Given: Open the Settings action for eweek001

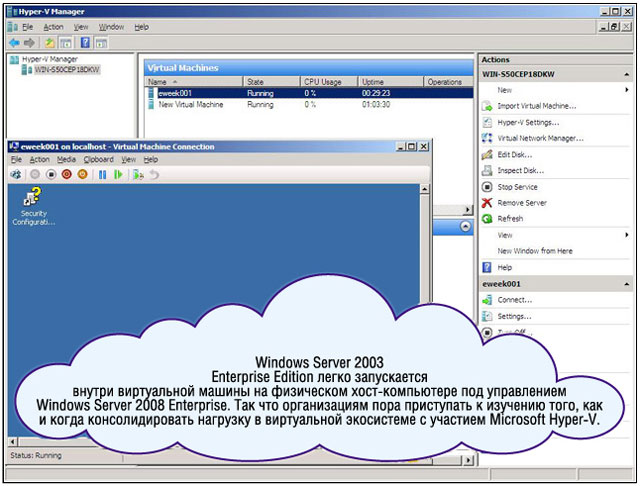Looking at the screenshot, I should tap(514, 316).
